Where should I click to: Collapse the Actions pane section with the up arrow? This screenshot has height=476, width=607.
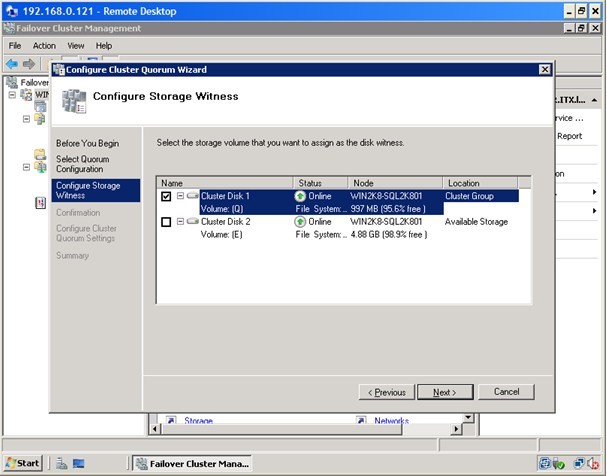coord(594,100)
